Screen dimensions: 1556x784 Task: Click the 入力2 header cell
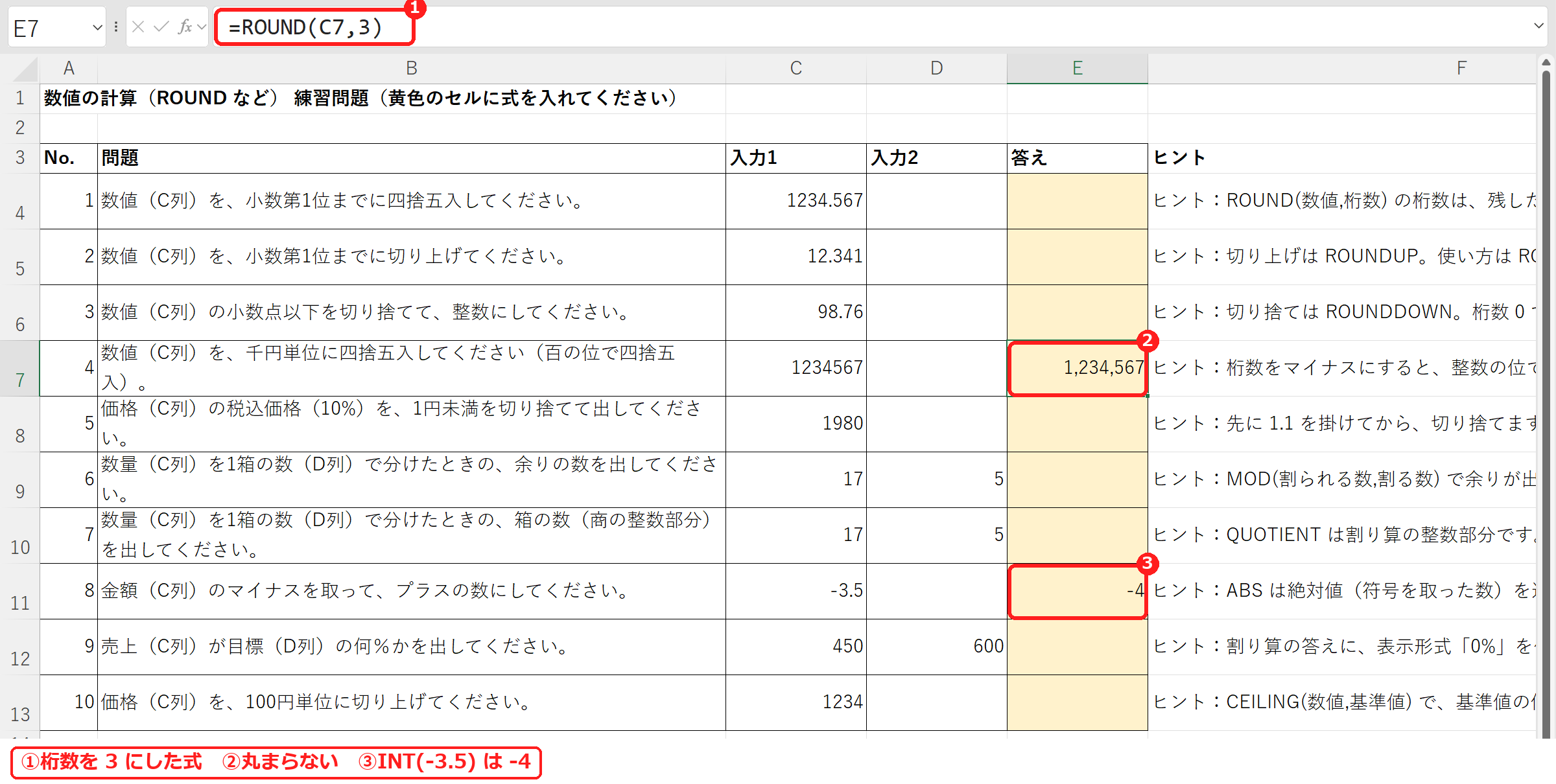tap(937, 158)
